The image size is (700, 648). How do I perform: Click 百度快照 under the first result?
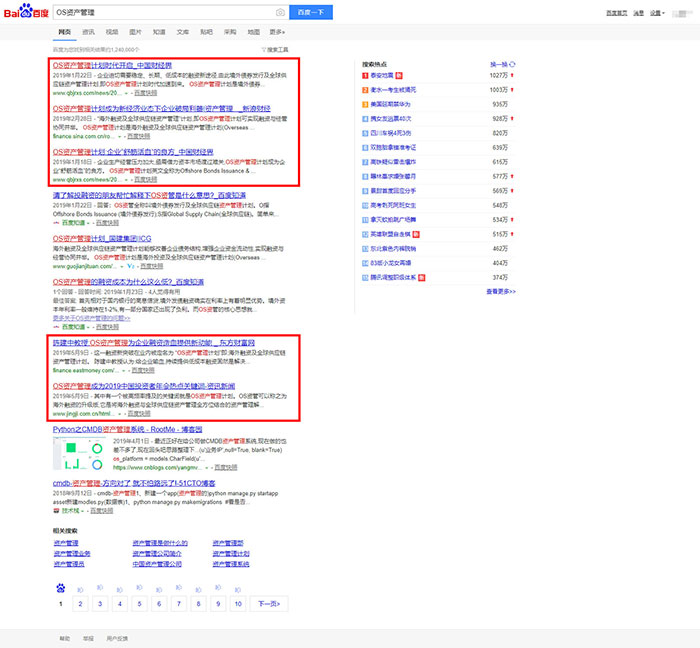coord(146,93)
